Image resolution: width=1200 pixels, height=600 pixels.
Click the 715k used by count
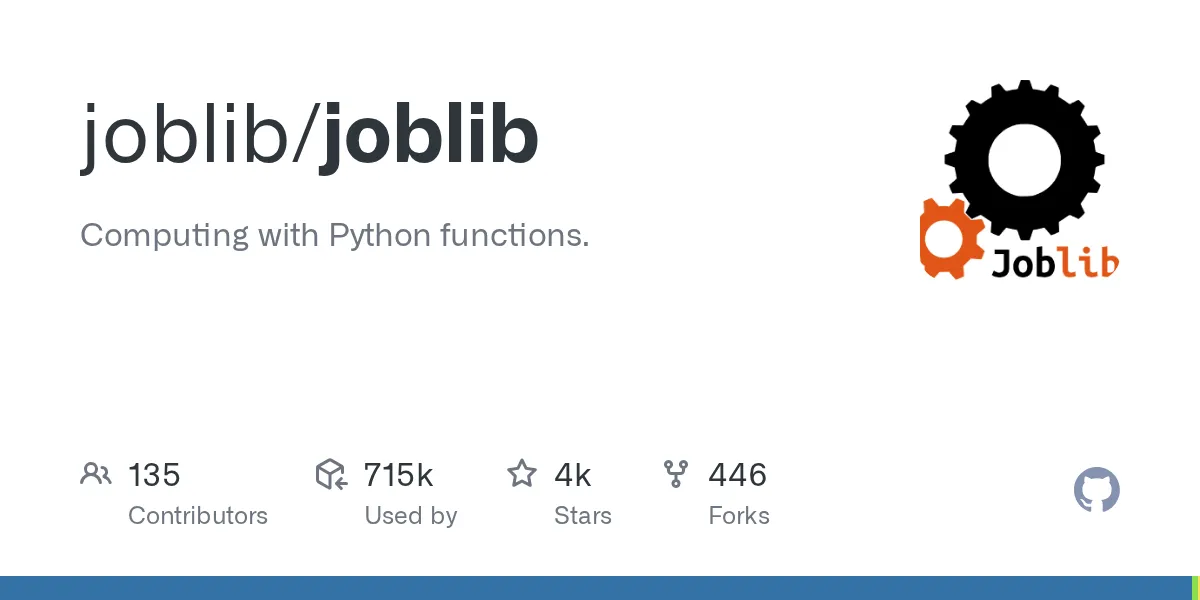(398, 475)
